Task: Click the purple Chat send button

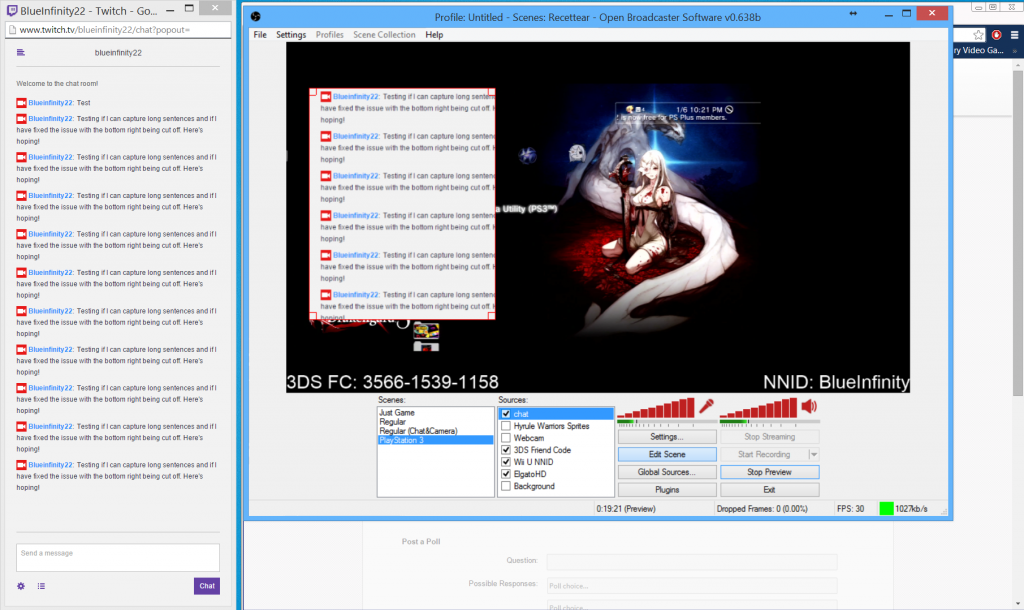Action: pos(207,586)
